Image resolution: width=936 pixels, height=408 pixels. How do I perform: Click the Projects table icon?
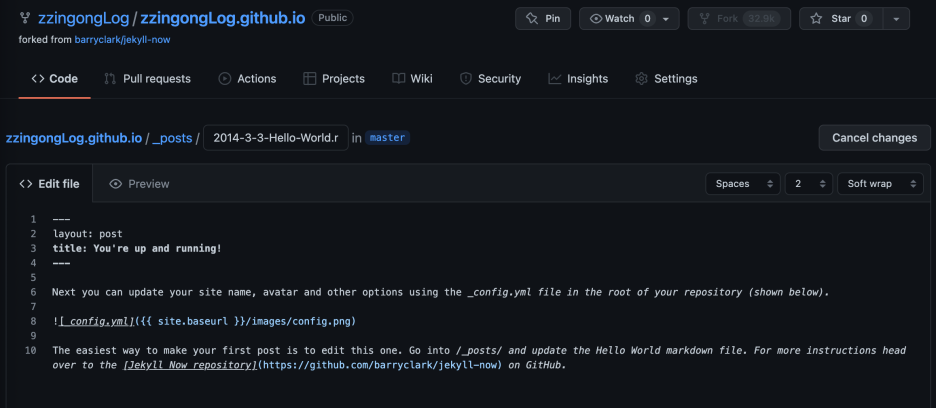pyautogui.click(x=309, y=79)
